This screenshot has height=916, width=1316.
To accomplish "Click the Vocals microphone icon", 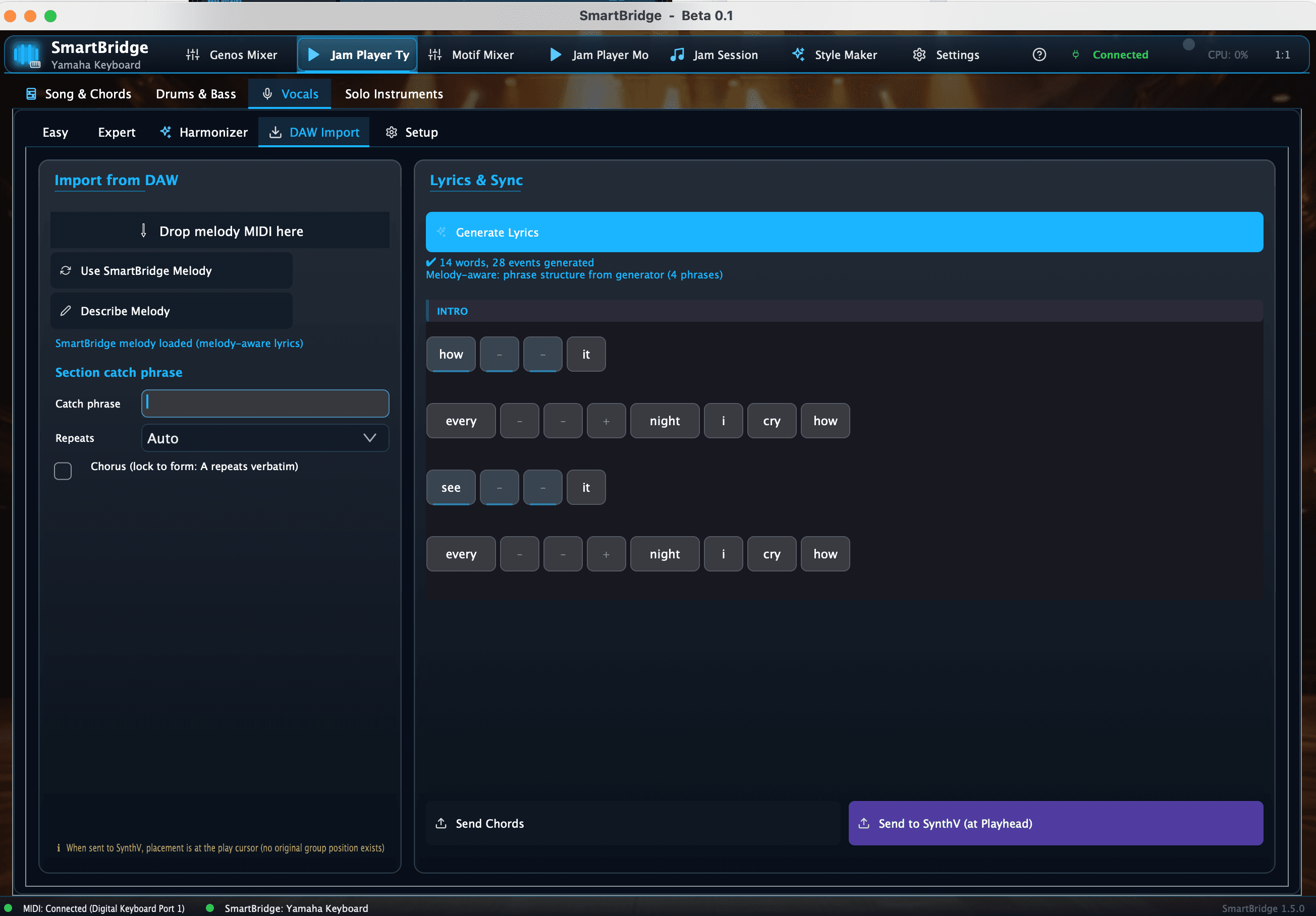I will tap(267, 94).
